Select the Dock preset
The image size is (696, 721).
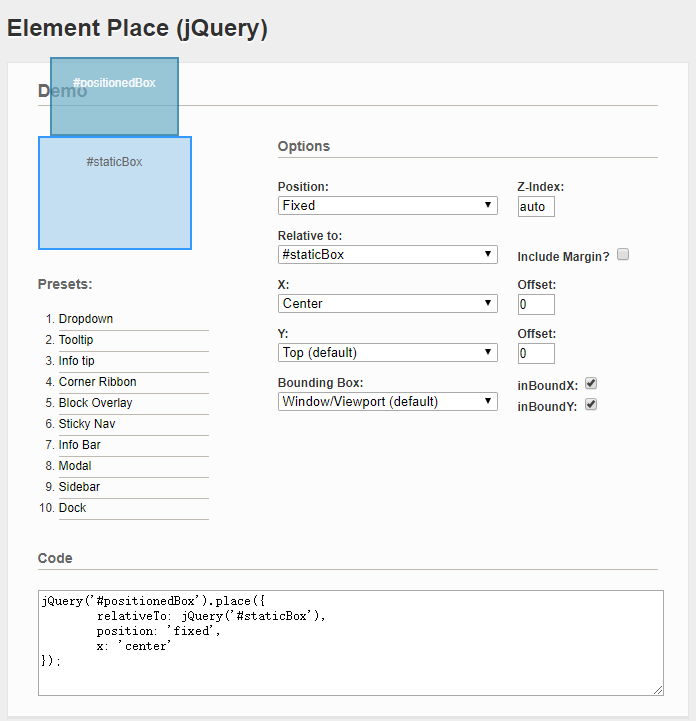72,508
